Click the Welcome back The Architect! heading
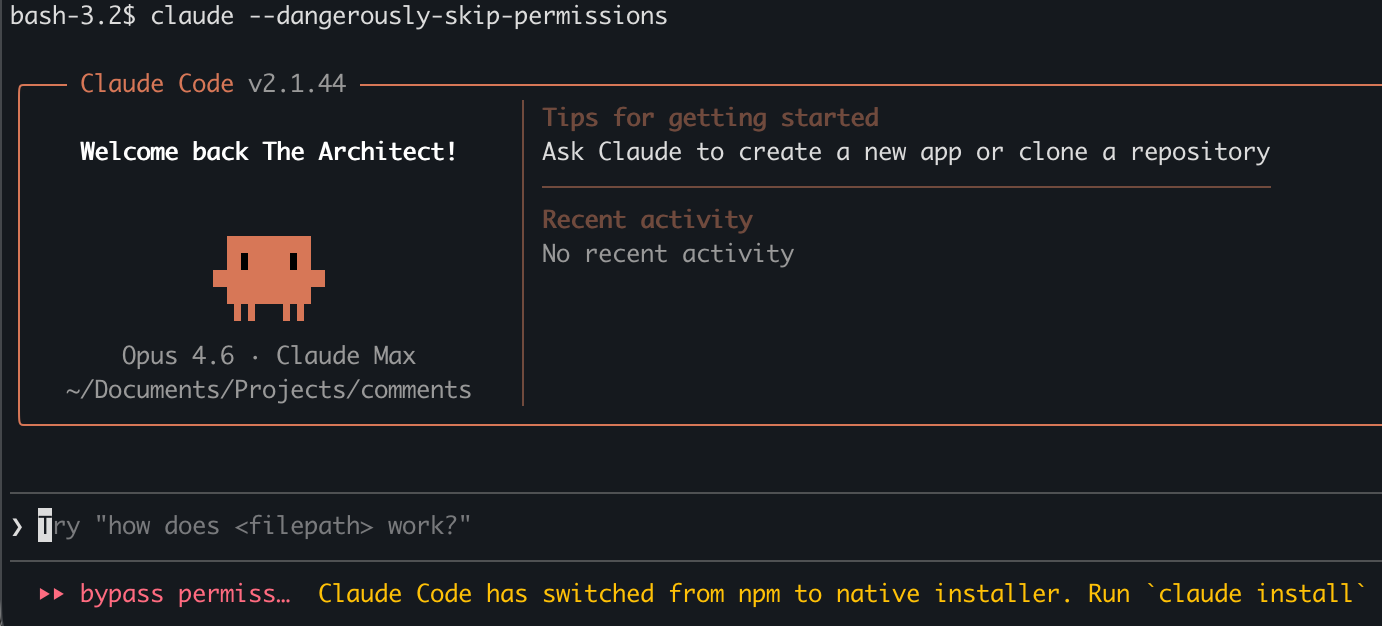The width and height of the screenshot is (1382, 626). point(268,152)
